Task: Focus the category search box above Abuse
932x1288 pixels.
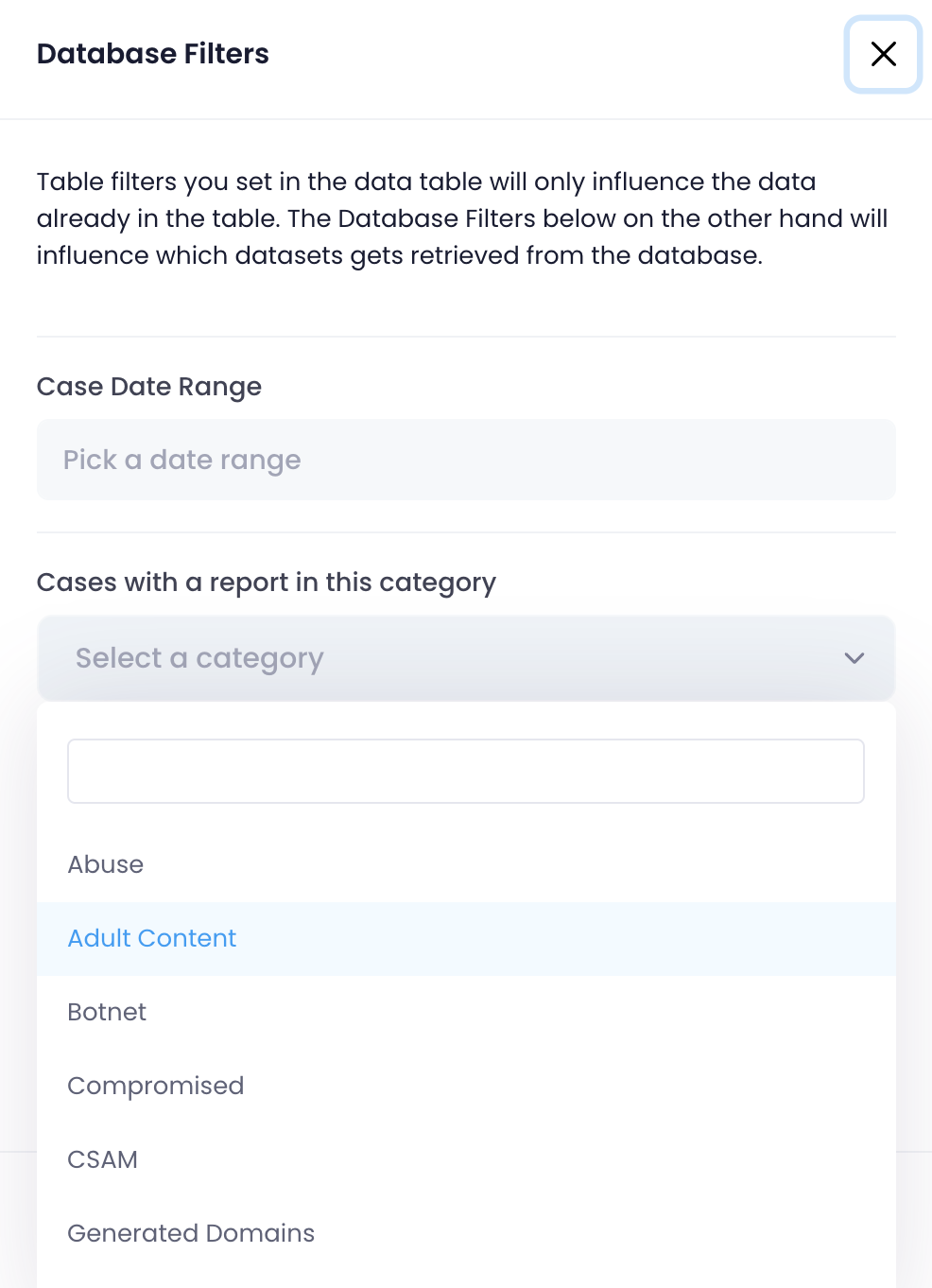Action: [x=465, y=771]
